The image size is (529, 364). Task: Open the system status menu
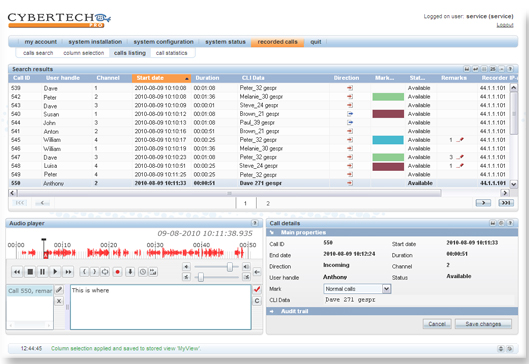click(x=225, y=42)
